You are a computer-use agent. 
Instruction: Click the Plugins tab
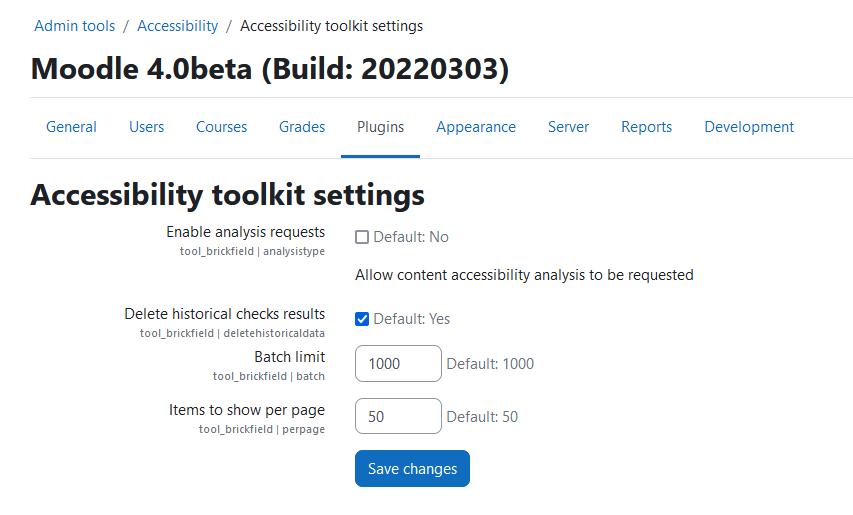pos(380,127)
